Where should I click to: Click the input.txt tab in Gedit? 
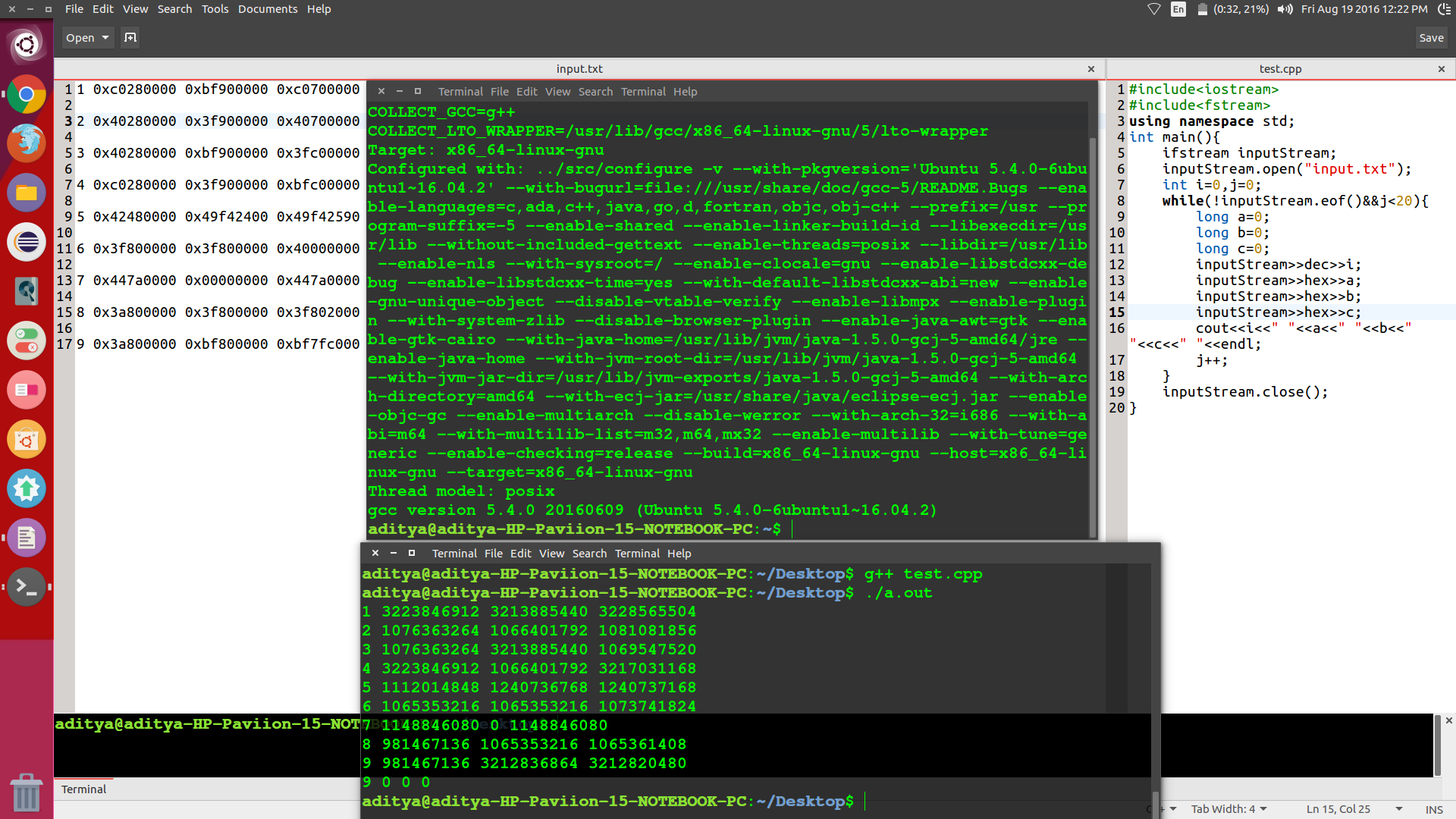coord(580,68)
